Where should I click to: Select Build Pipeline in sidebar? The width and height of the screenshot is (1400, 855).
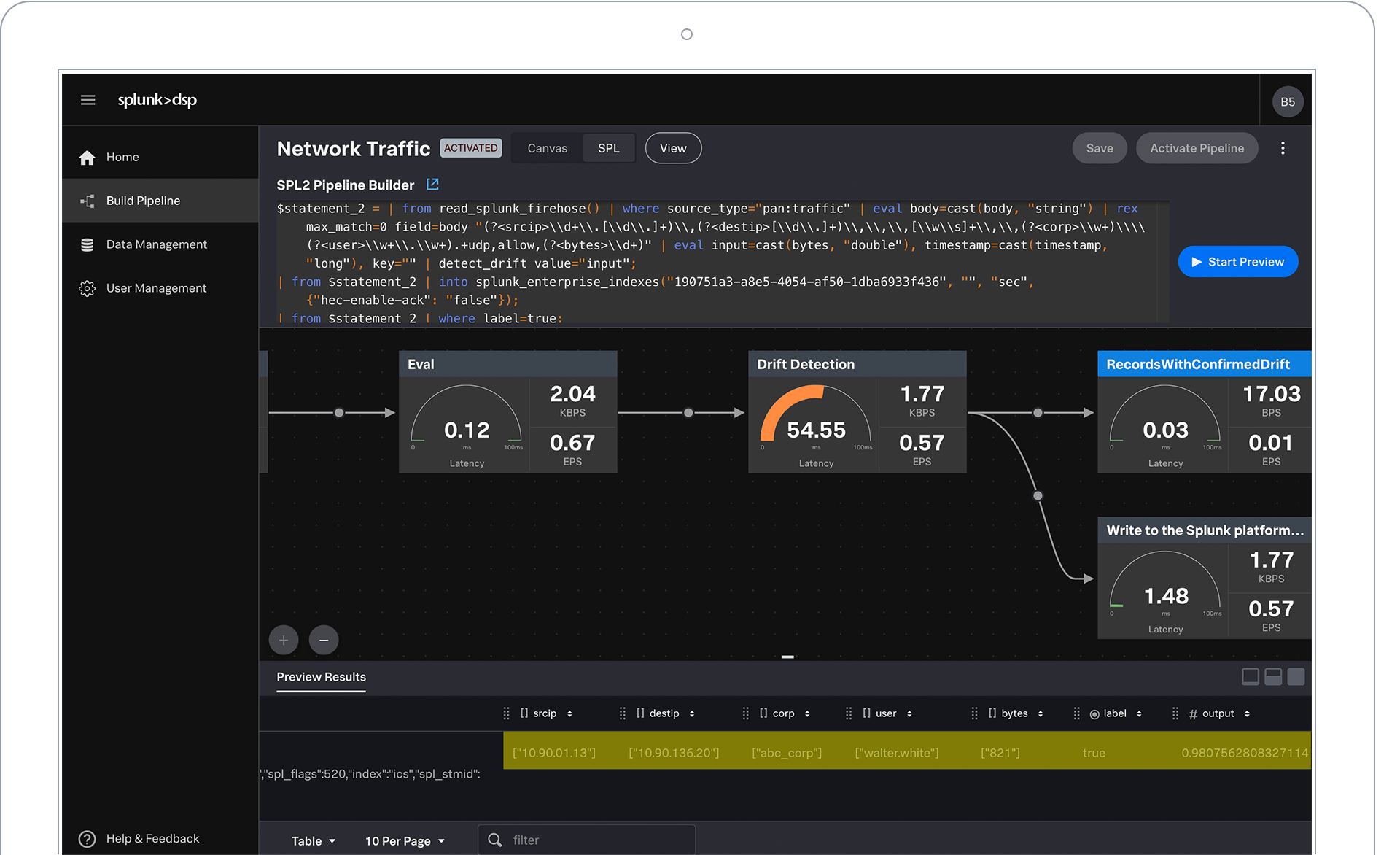pyautogui.click(x=160, y=201)
